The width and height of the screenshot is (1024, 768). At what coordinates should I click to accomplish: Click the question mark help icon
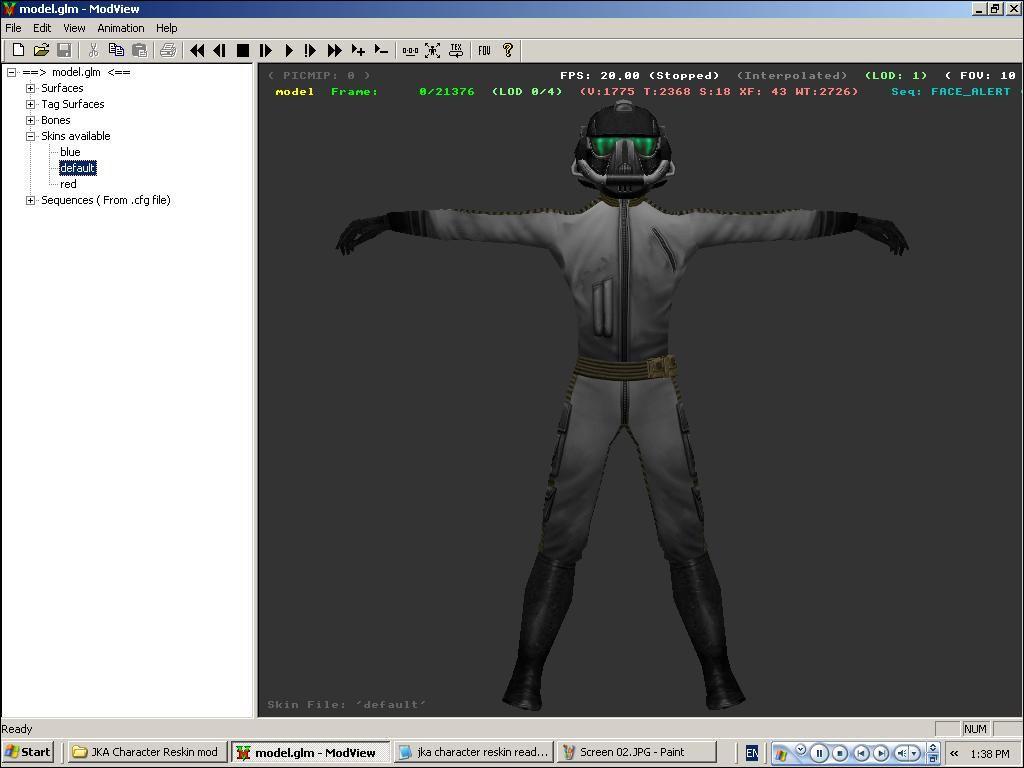[x=508, y=50]
